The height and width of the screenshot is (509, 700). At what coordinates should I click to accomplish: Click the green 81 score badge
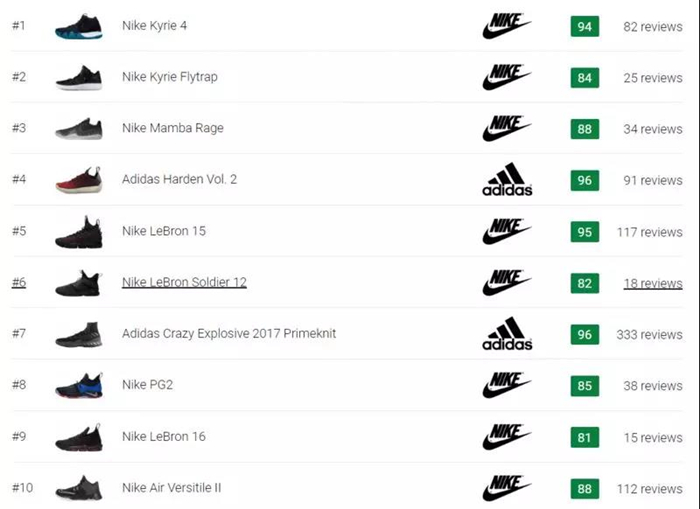point(584,438)
